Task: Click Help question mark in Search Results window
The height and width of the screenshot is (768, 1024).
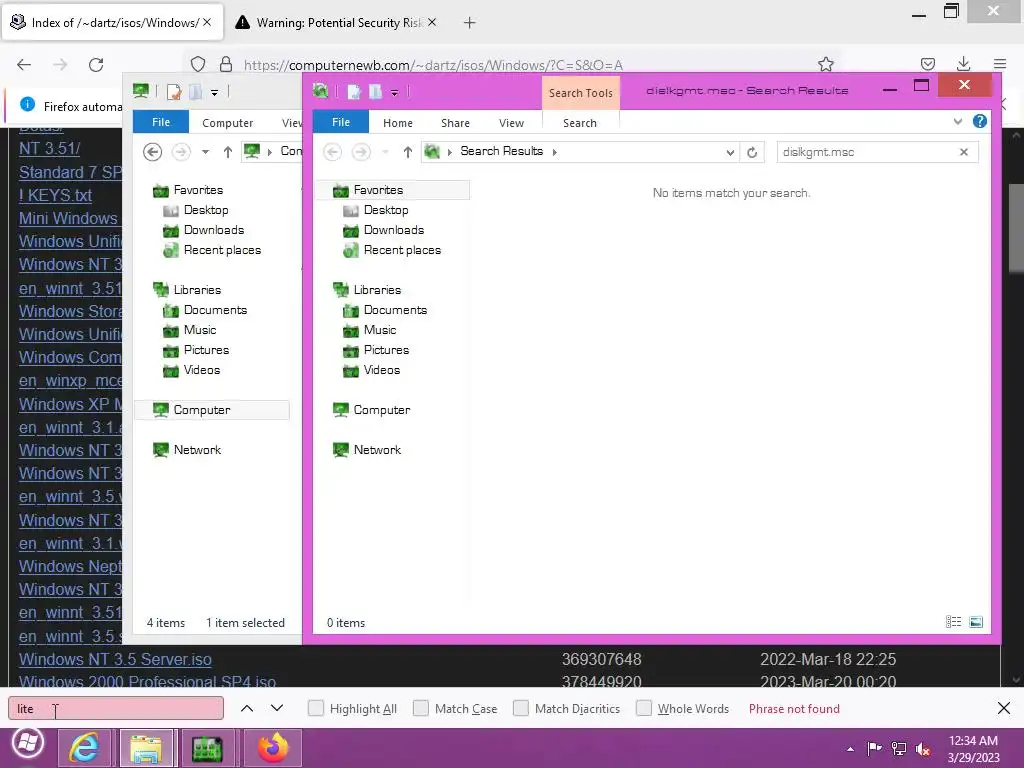Action: coord(980,121)
